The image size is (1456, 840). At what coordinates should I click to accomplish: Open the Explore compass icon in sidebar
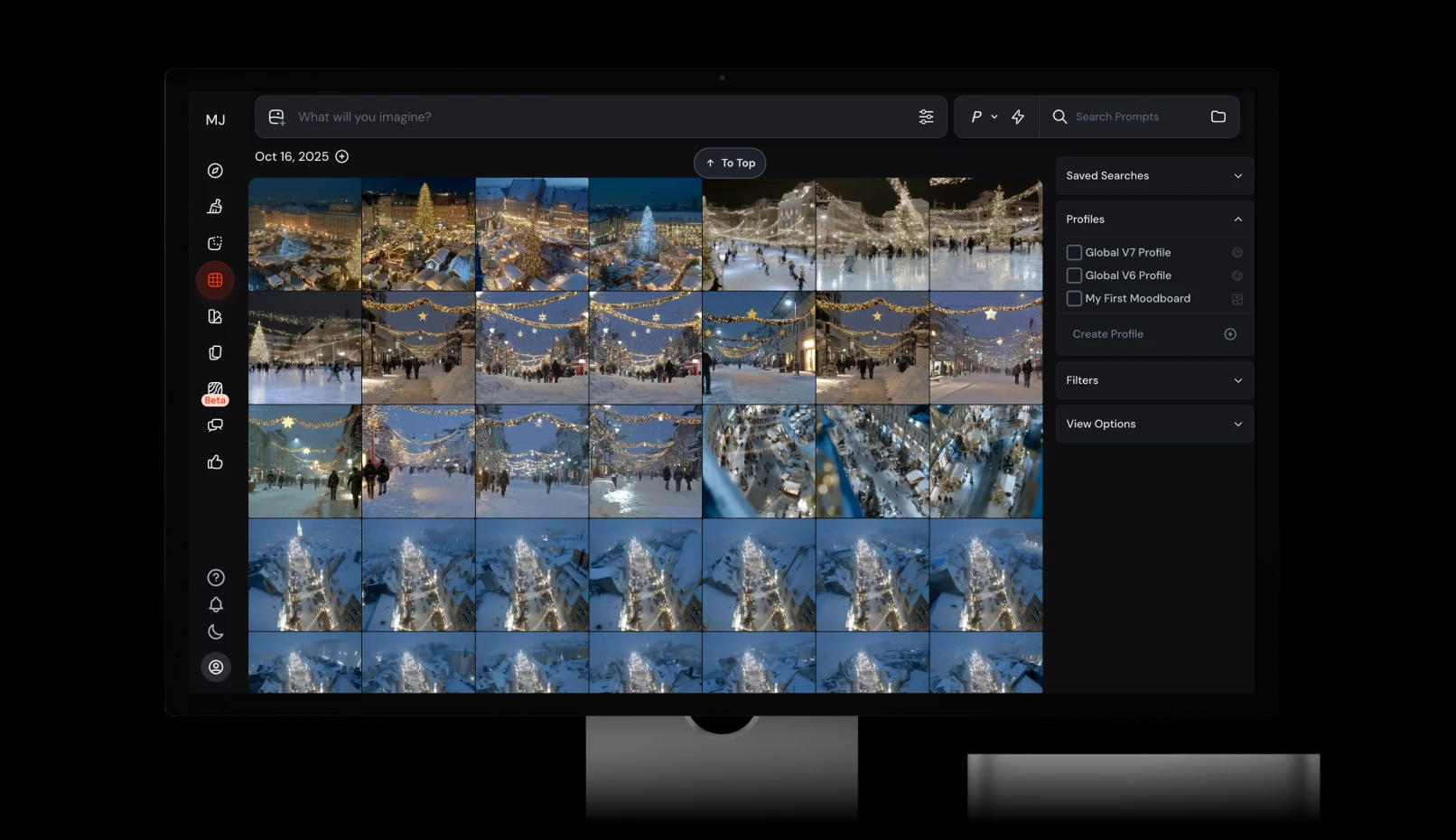(x=215, y=171)
